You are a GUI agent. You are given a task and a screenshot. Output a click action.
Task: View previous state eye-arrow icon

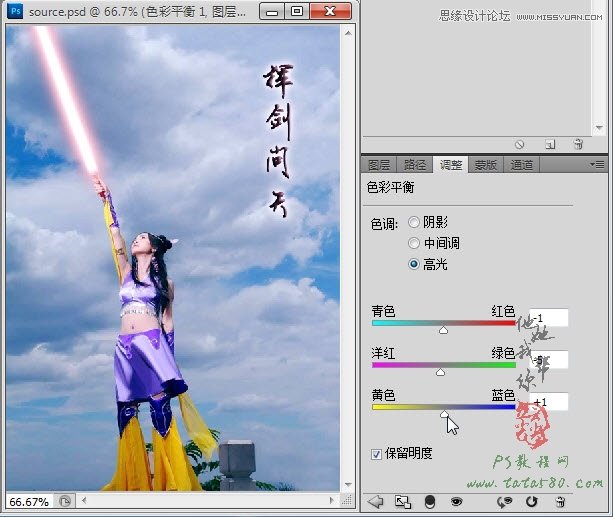[504, 502]
